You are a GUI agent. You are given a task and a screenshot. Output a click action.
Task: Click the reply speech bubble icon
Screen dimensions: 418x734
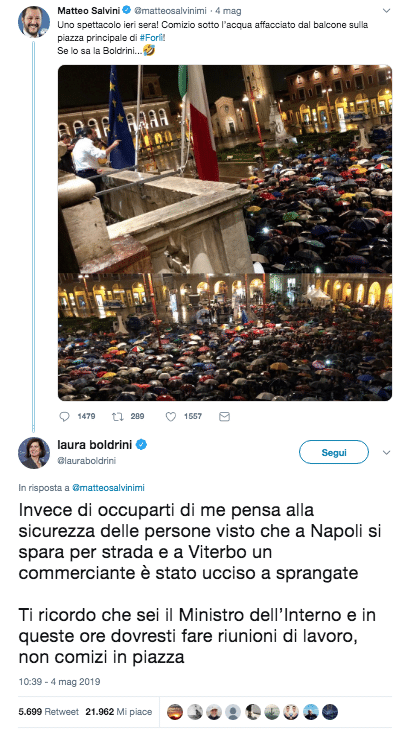(65, 416)
